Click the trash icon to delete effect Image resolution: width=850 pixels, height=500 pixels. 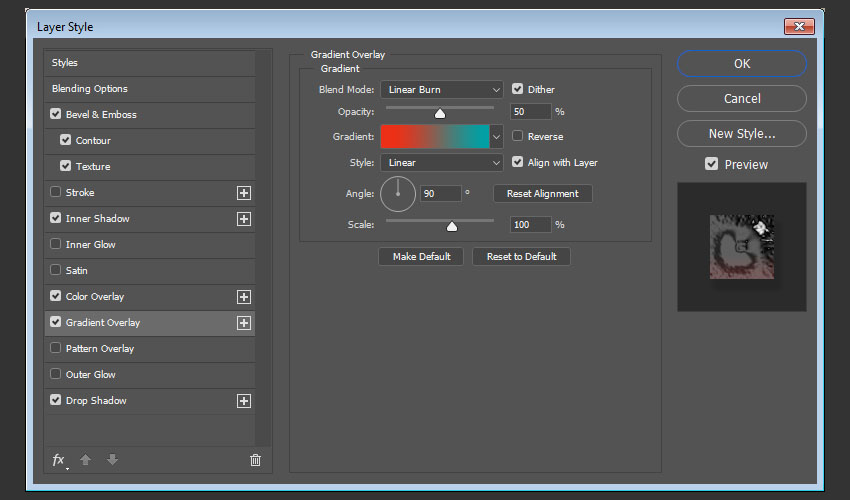click(x=255, y=460)
